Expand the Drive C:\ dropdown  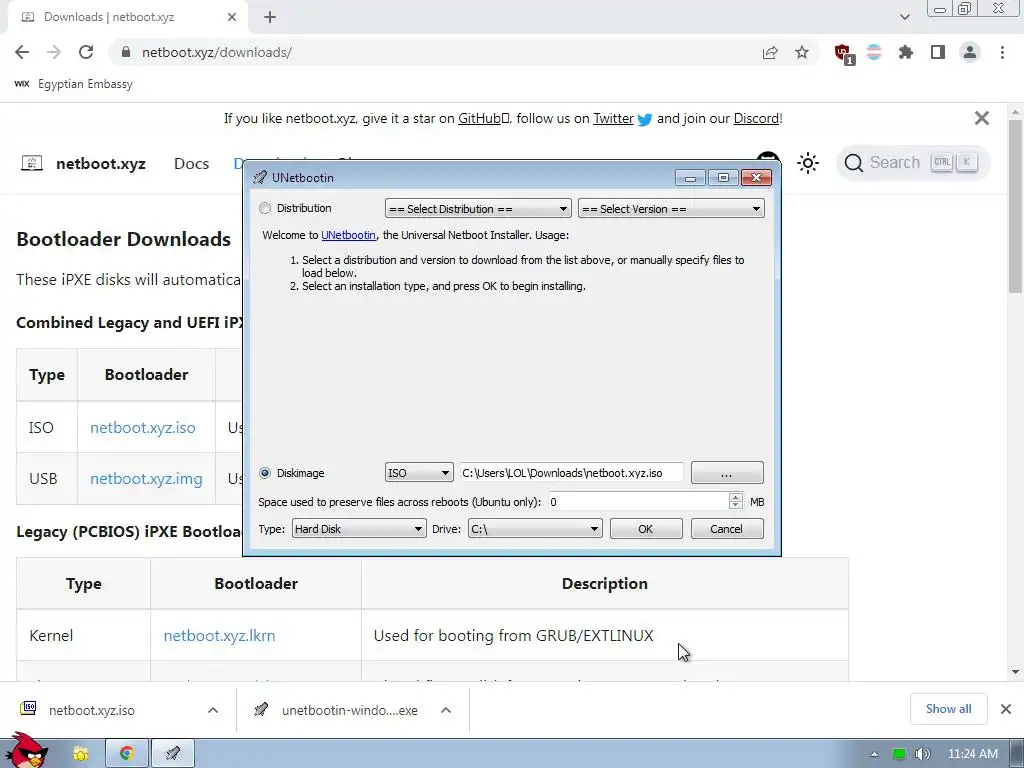point(535,529)
